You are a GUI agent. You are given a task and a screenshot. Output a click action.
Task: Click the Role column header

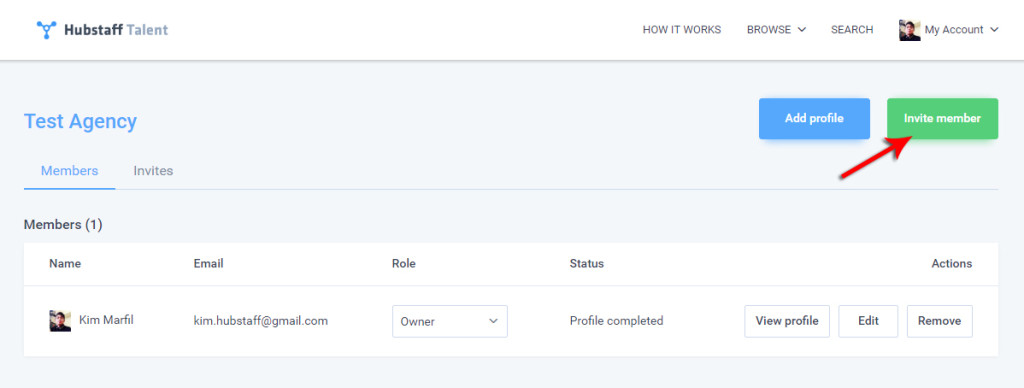tap(404, 264)
